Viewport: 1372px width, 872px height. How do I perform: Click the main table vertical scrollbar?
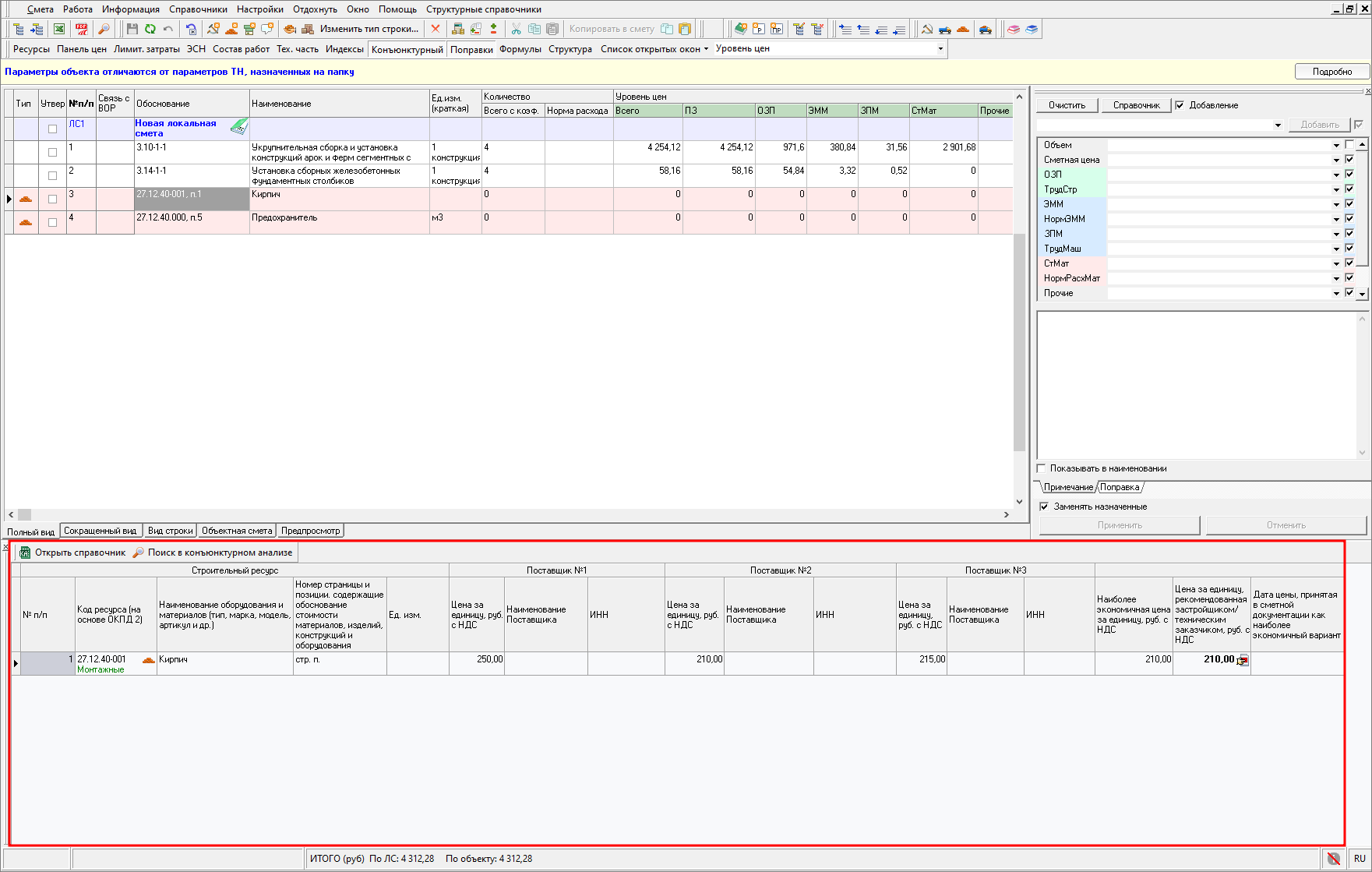(1019, 299)
